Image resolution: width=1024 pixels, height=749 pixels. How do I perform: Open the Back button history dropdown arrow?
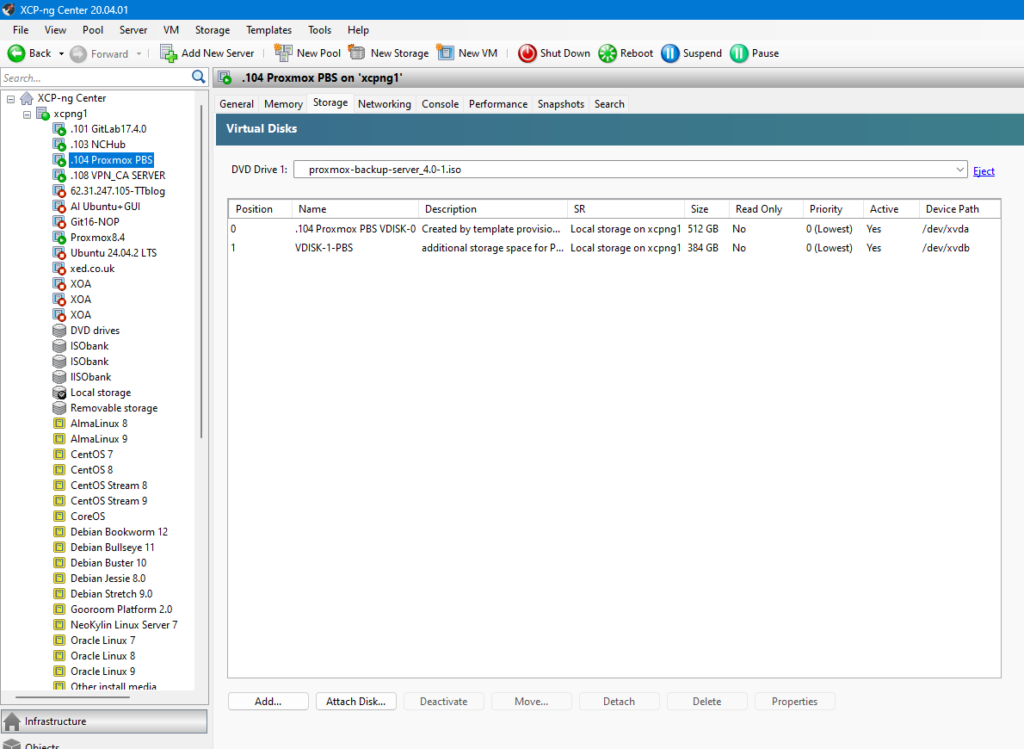tap(61, 54)
